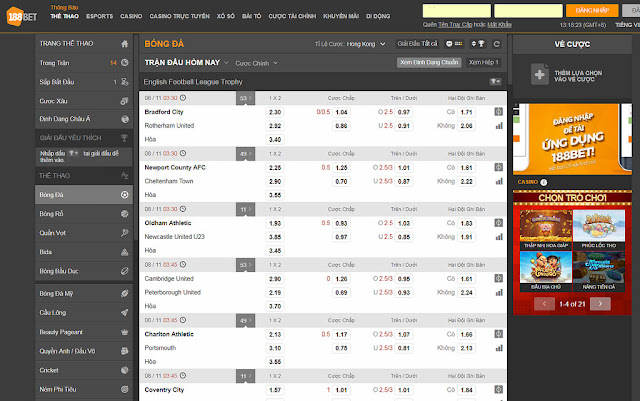Click Cược Xâu icon
The image size is (640, 401).
pyautogui.click(x=124, y=101)
